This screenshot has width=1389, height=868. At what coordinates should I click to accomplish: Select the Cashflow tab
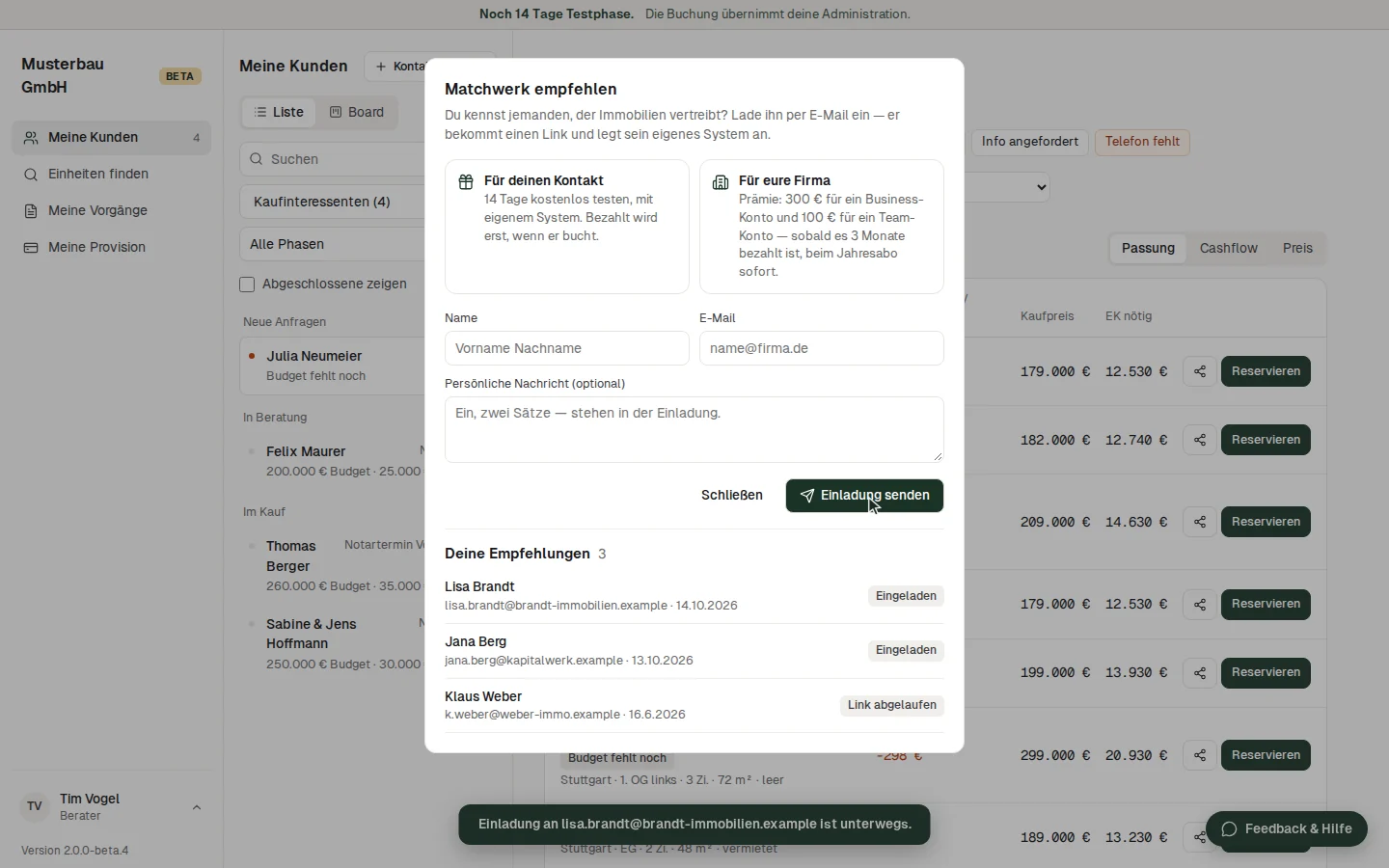point(1228,248)
